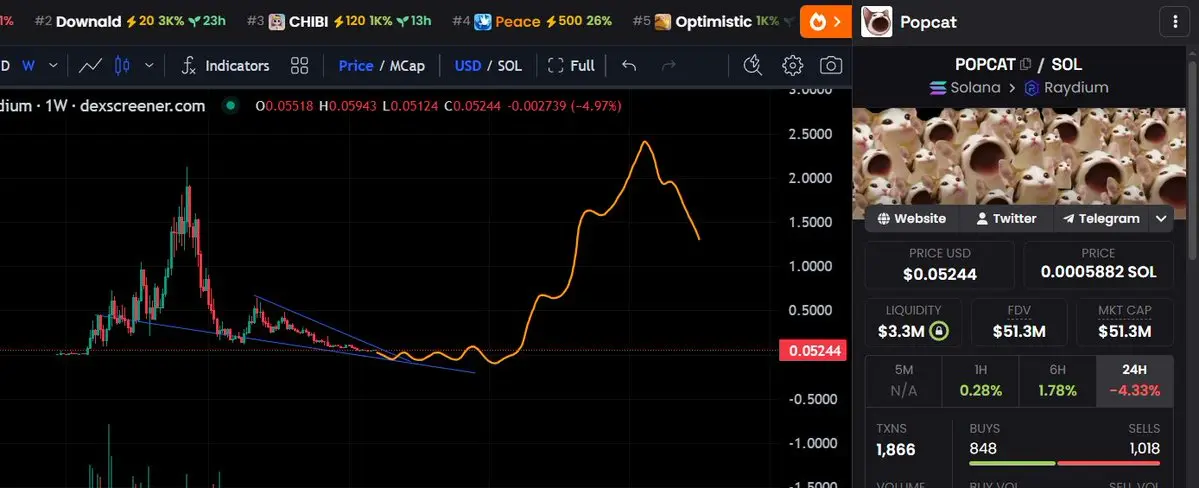Image resolution: width=1199 pixels, height=488 pixels.
Task: Switch chart to Price mode
Action: [x=356, y=66]
